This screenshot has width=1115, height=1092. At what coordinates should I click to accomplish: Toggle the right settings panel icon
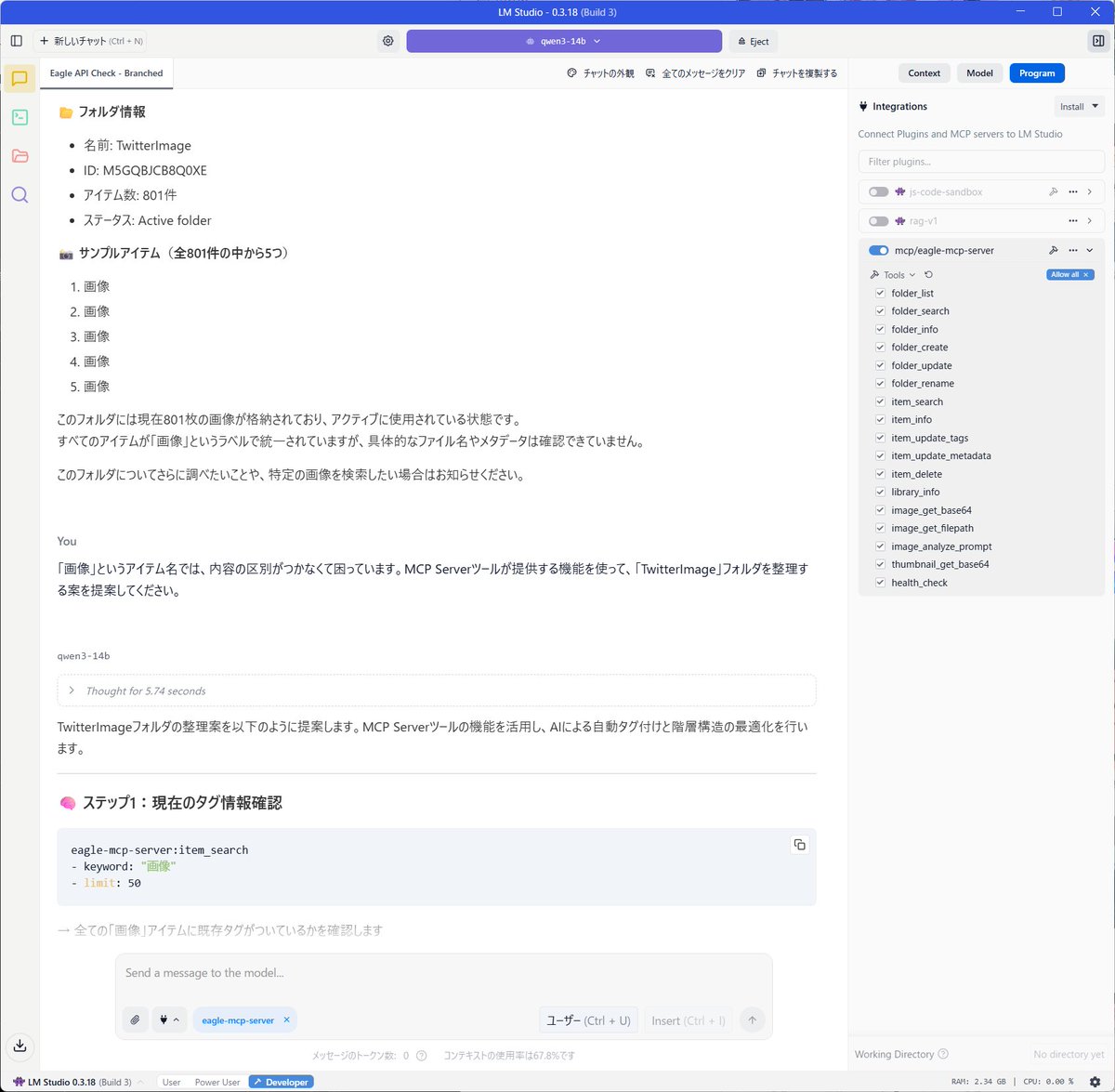[1098, 41]
